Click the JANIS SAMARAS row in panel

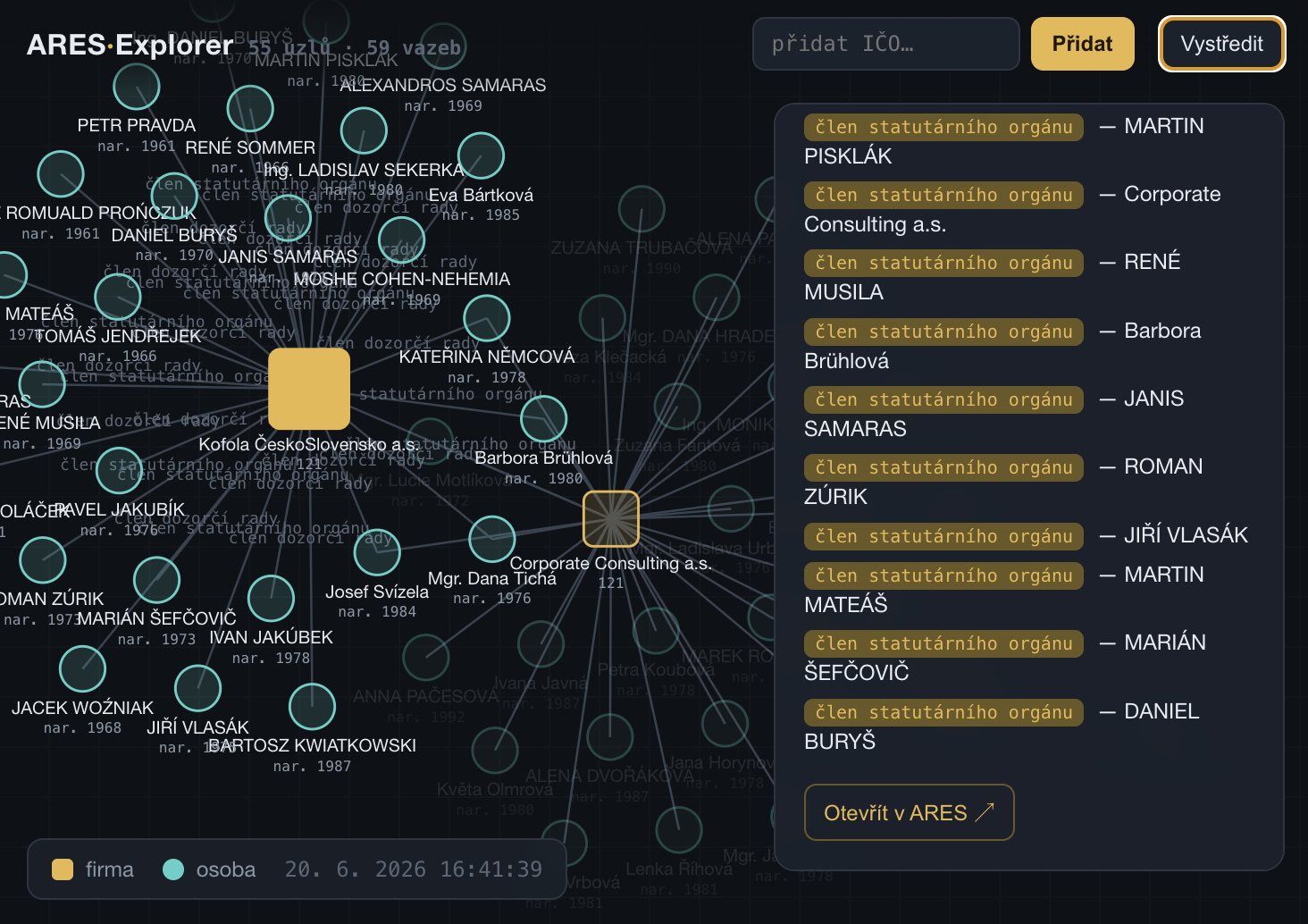(1029, 414)
